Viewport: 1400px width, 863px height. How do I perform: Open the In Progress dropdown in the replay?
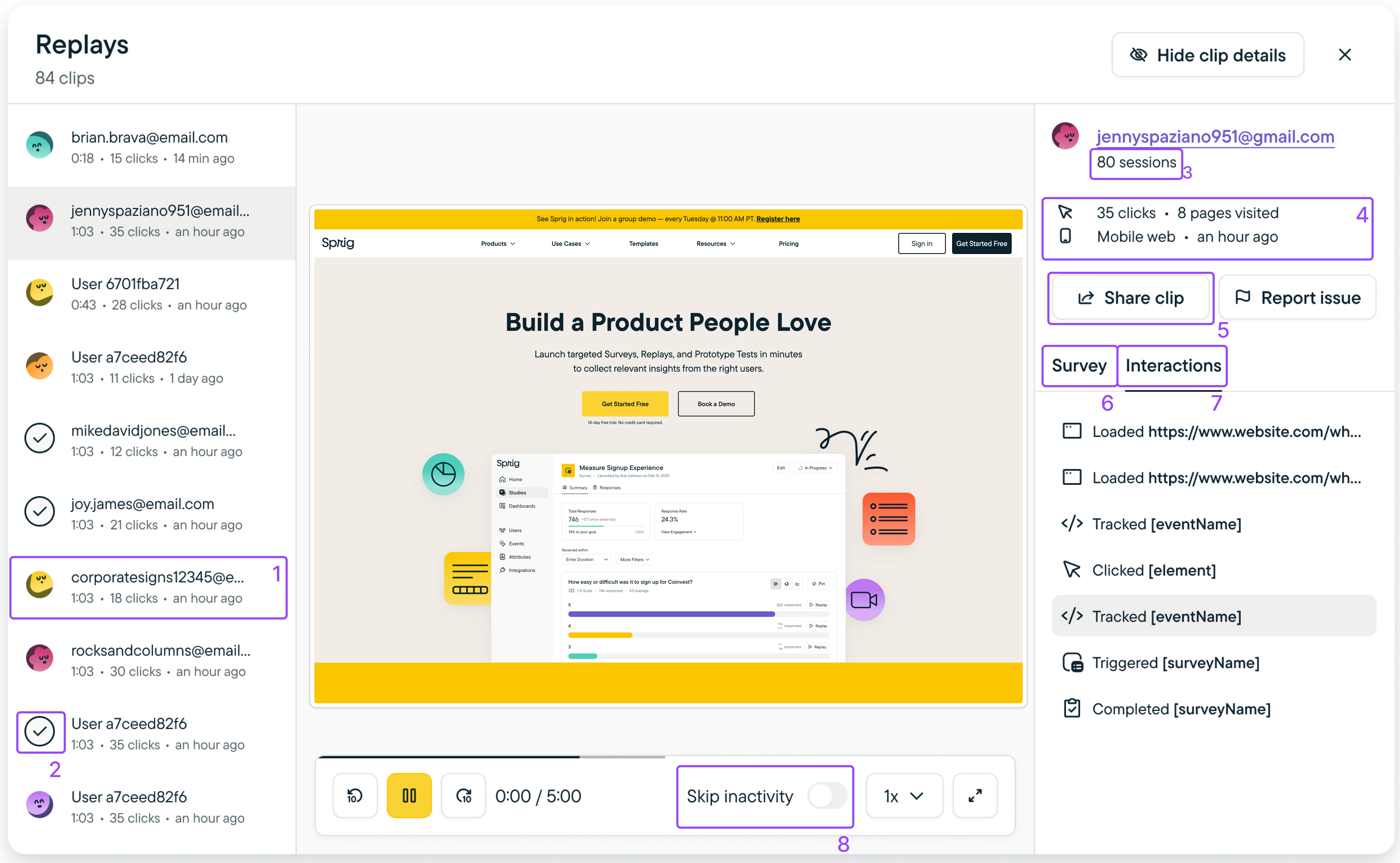pyautogui.click(x=815, y=468)
